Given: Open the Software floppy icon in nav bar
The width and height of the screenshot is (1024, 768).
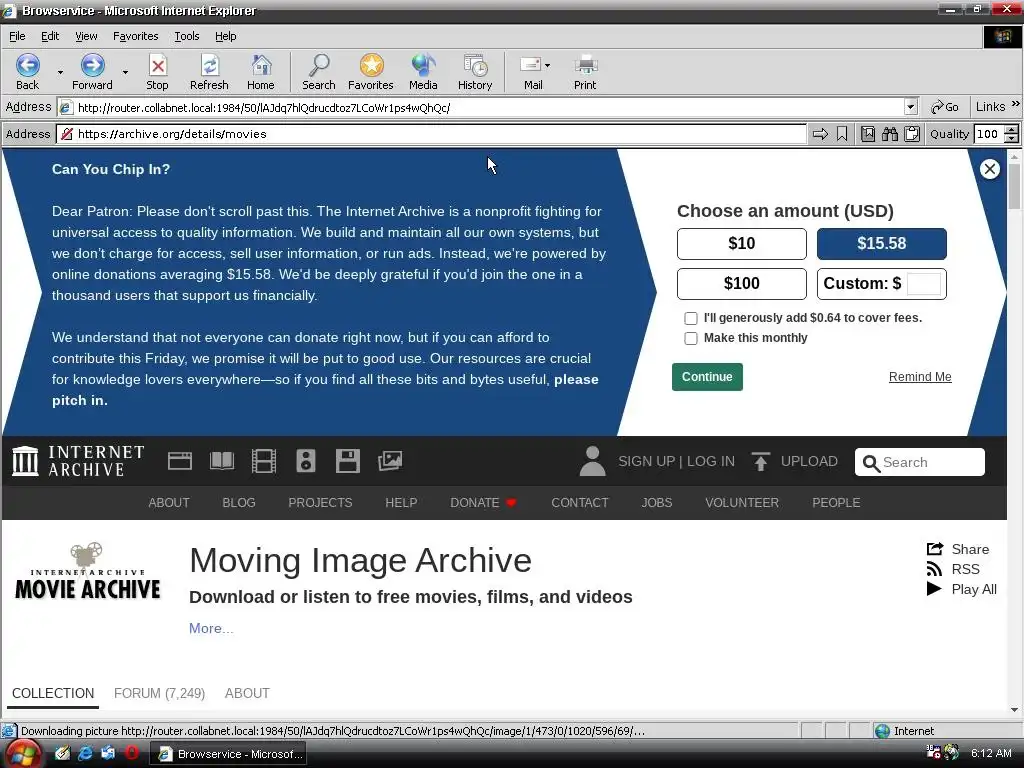Looking at the screenshot, I should (347, 461).
